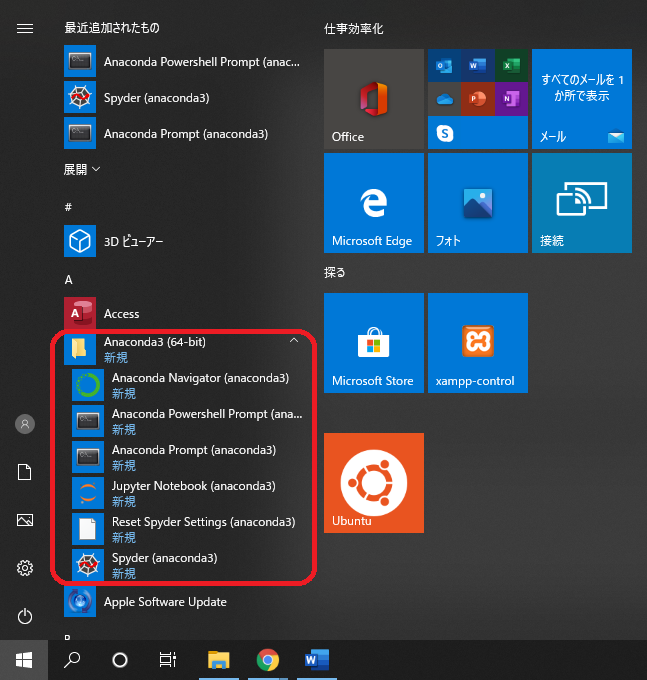The image size is (647, 680).
Task: Open Excel from the Office tile group
Action: [511, 66]
